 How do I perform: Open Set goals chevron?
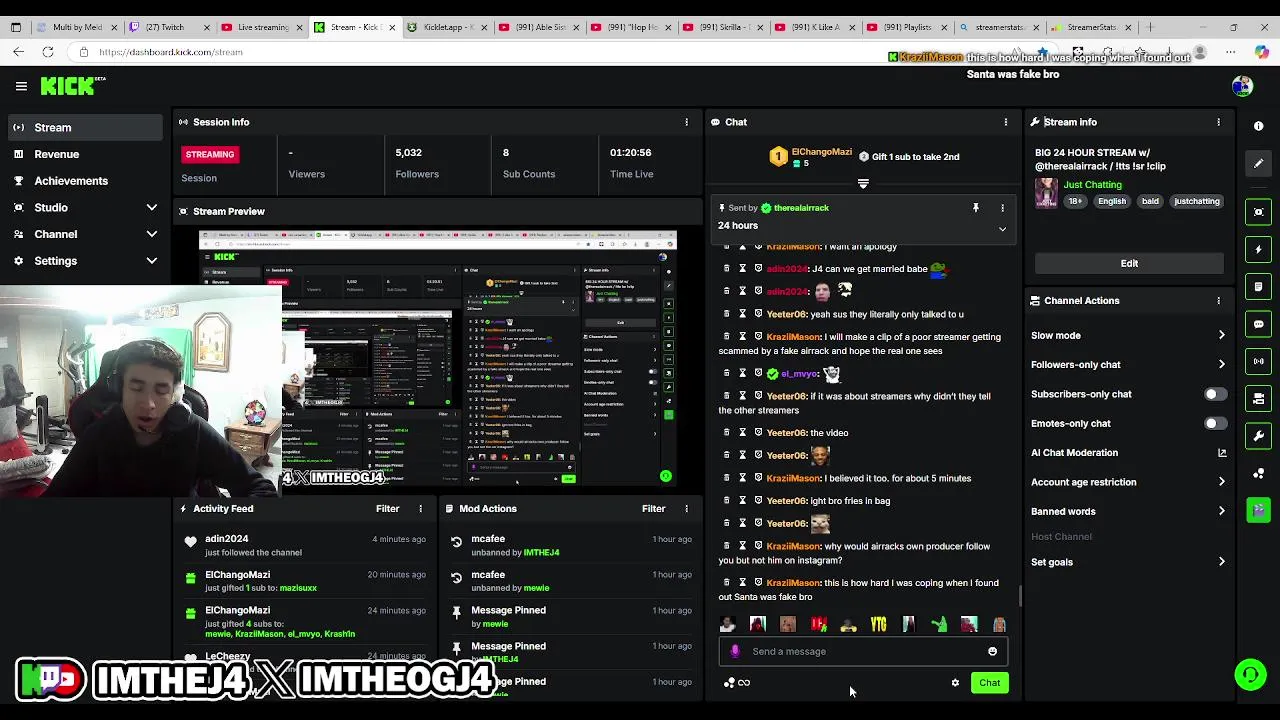click(x=1221, y=562)
